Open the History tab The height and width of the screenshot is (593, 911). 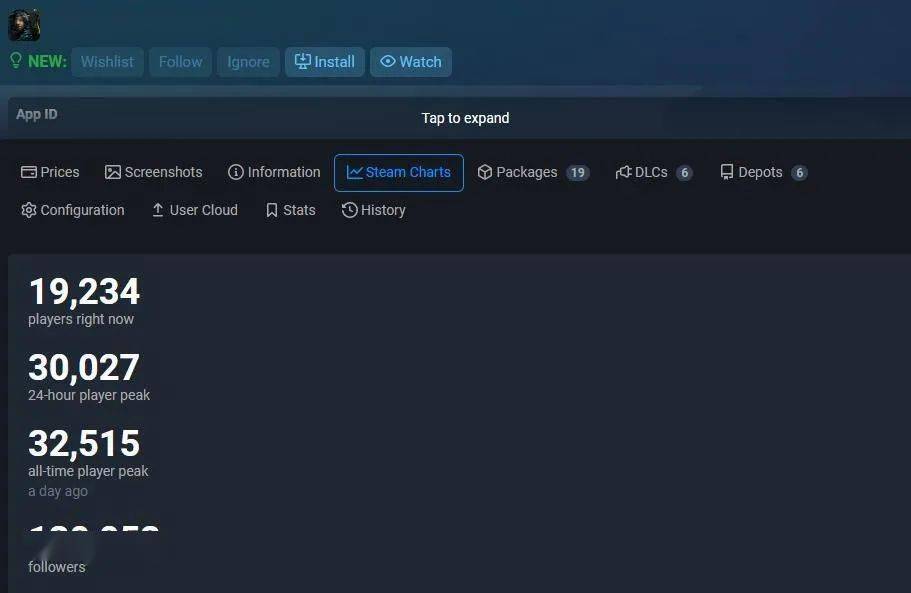click(x=375, y=210)
